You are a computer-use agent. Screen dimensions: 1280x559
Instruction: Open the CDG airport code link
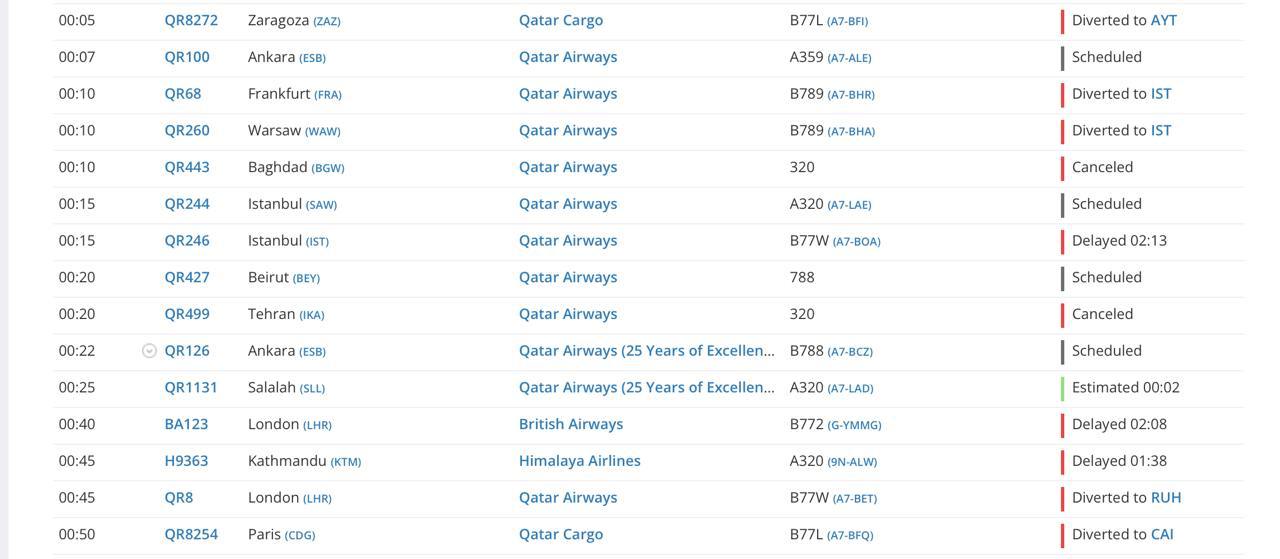[x=300, y=535]
